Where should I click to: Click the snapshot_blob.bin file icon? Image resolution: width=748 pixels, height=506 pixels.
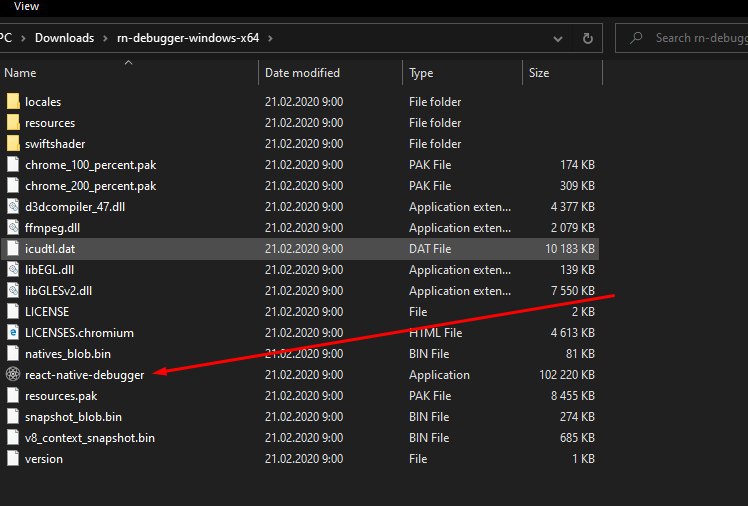[13, 416]
